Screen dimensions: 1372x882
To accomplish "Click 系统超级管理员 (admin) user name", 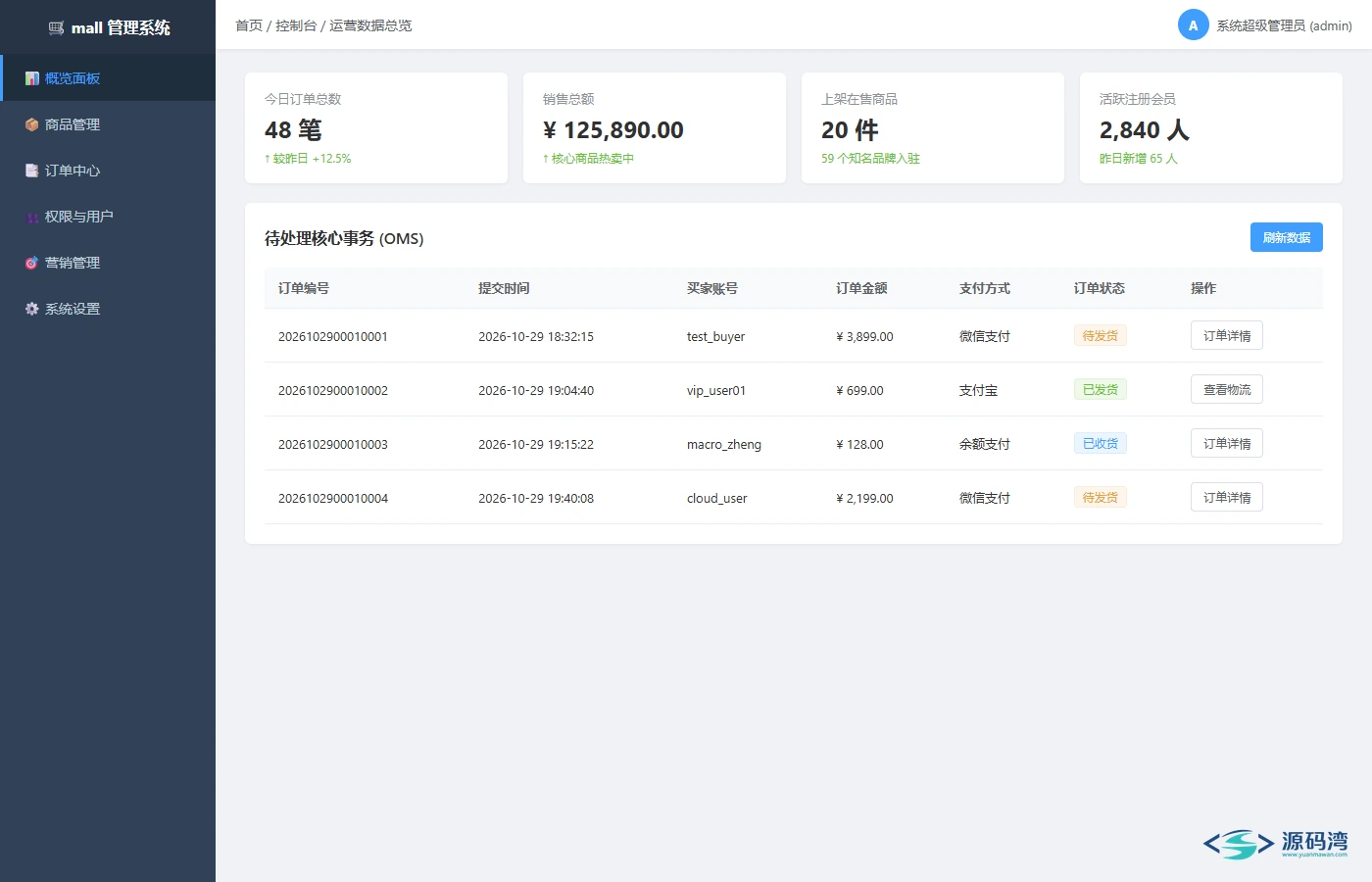I will [1284, 25].
